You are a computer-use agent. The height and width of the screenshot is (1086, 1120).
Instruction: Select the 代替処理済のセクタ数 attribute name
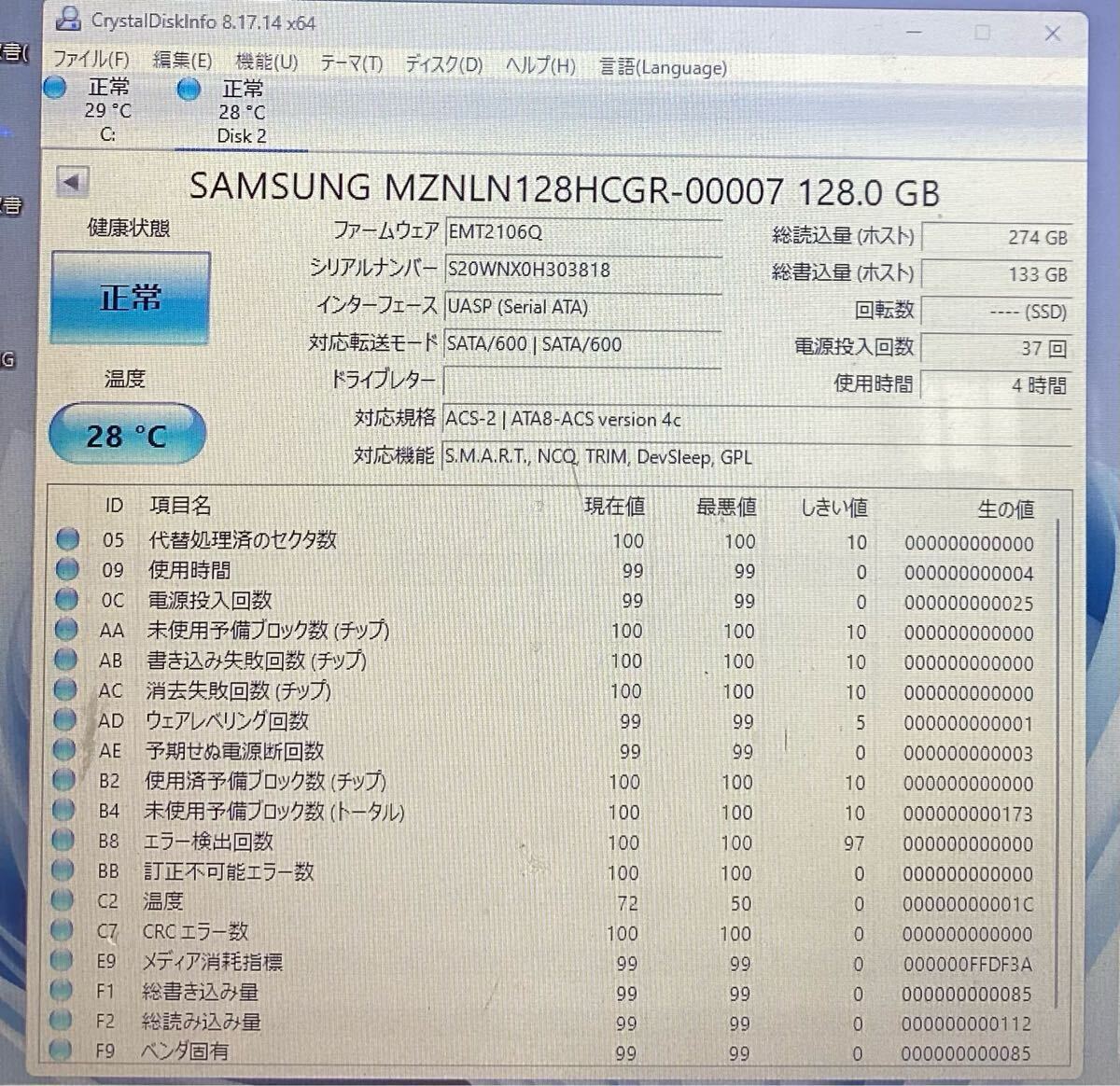pyautogui.click(x=243, y=539)
